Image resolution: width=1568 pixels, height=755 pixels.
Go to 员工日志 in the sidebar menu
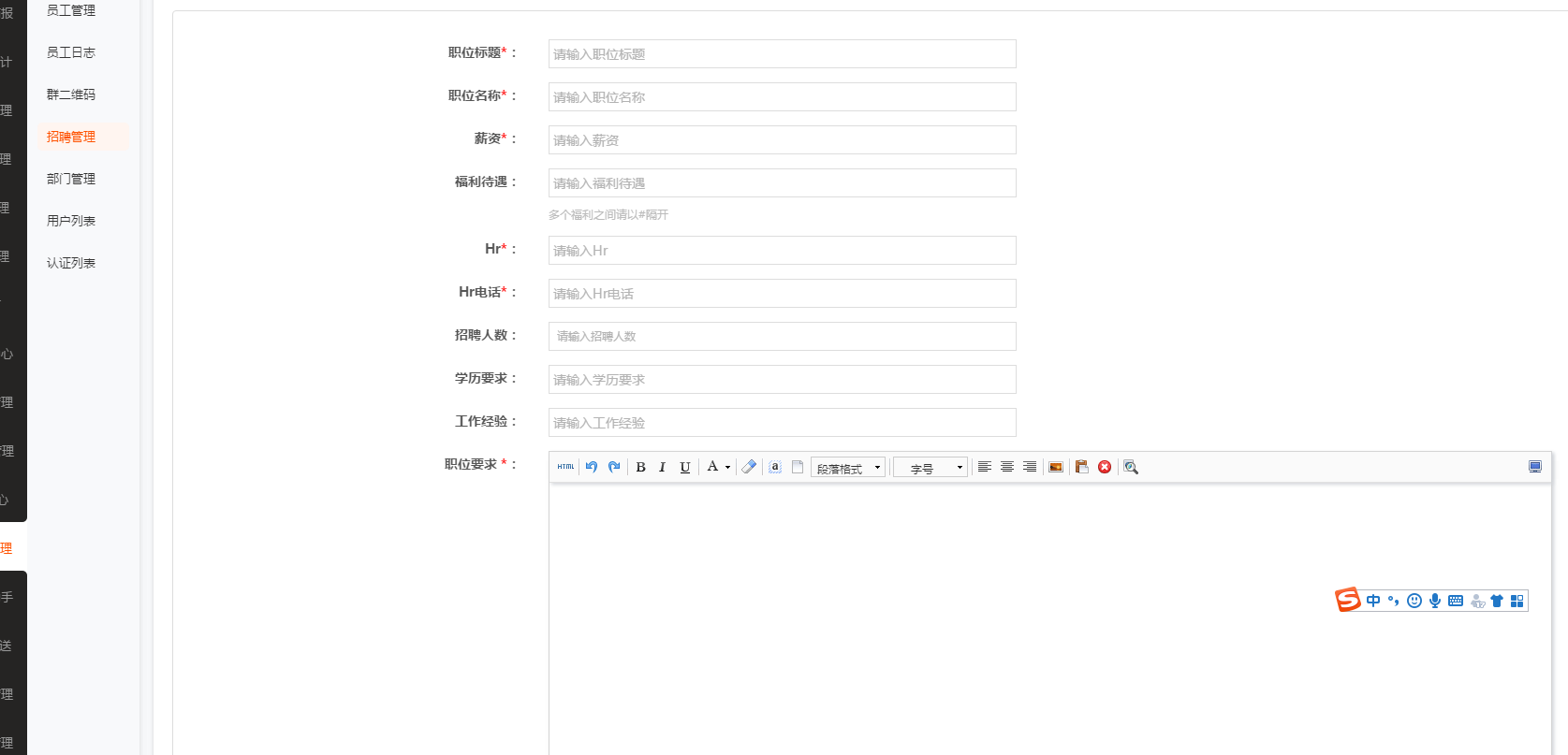[71, 52]
